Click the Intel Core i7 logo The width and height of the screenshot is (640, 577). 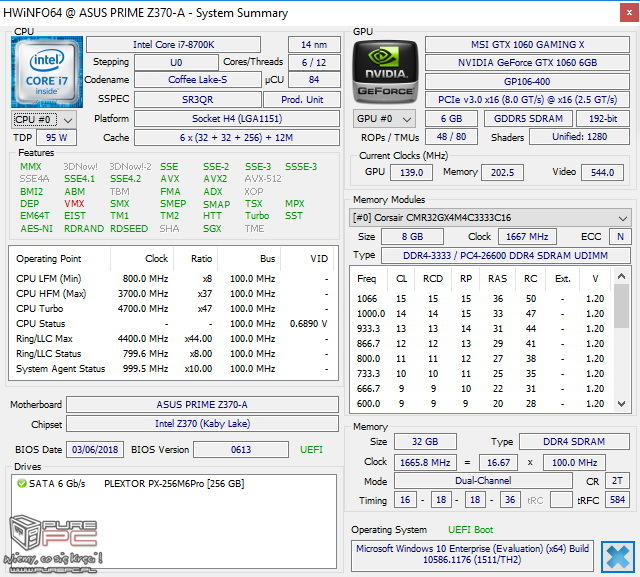point(47,72)
